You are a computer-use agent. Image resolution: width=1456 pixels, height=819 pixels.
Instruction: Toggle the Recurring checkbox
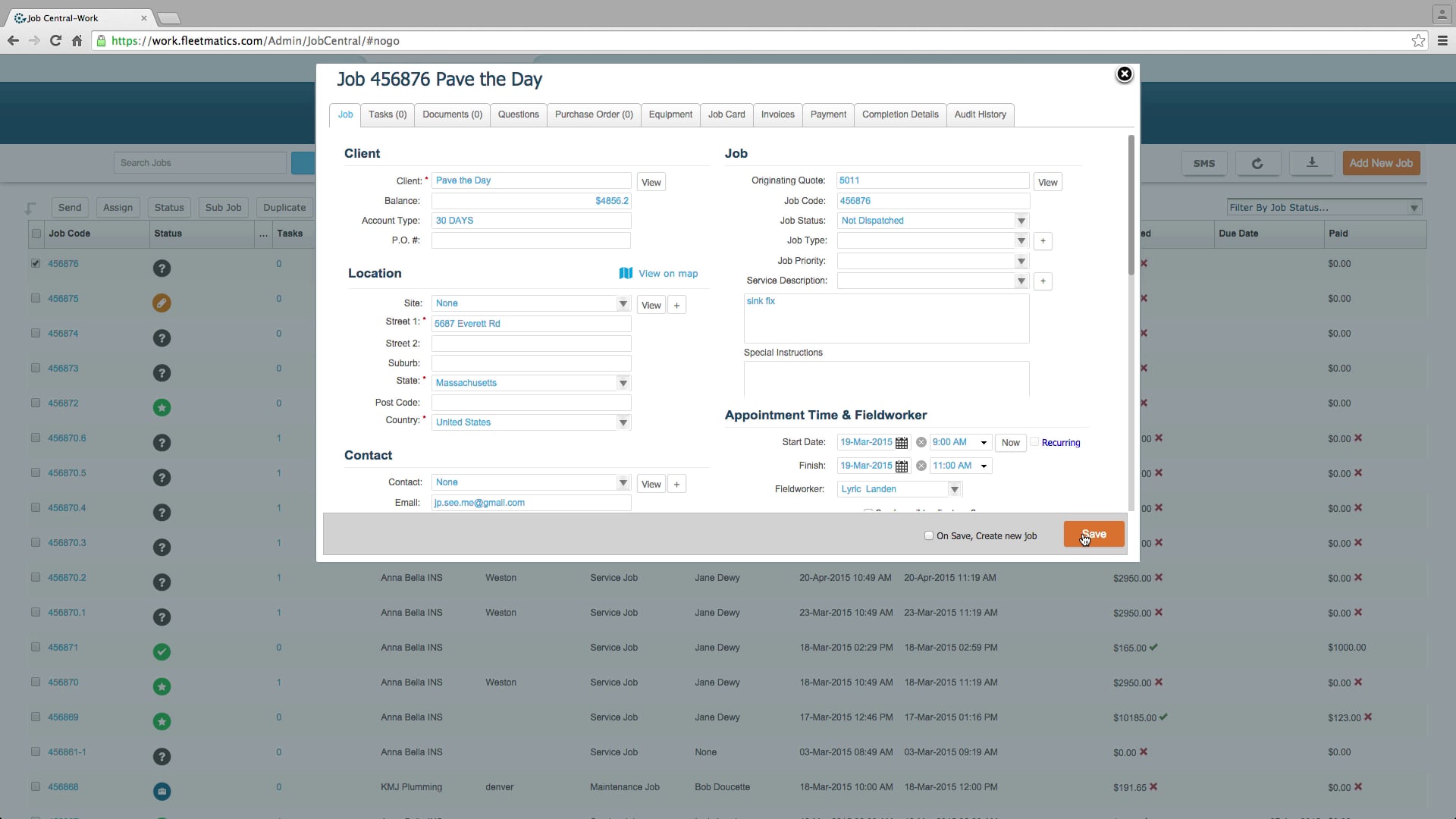tap(1034, 442)
